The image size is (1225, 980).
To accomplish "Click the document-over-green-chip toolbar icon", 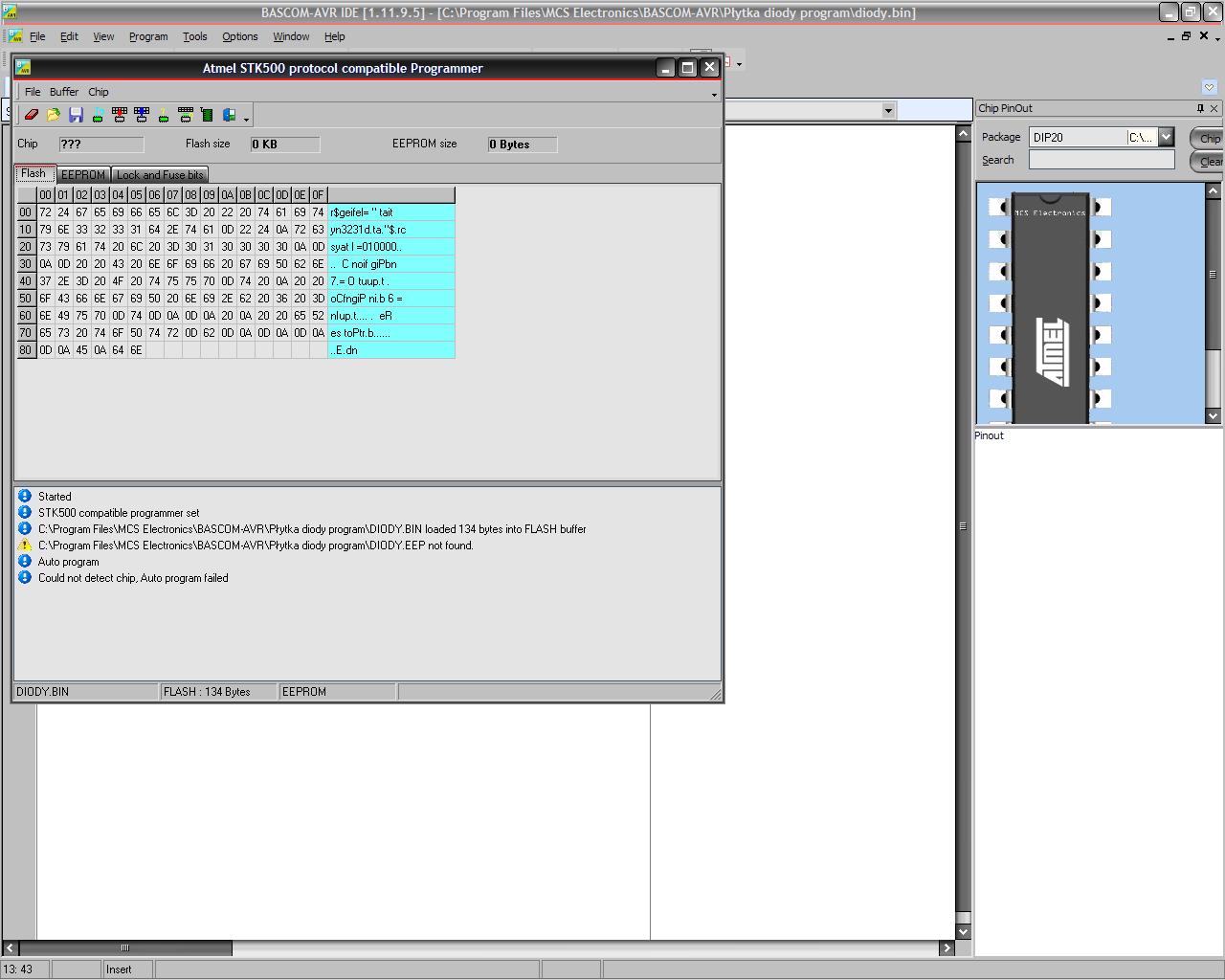I will [x=98, y=116].
